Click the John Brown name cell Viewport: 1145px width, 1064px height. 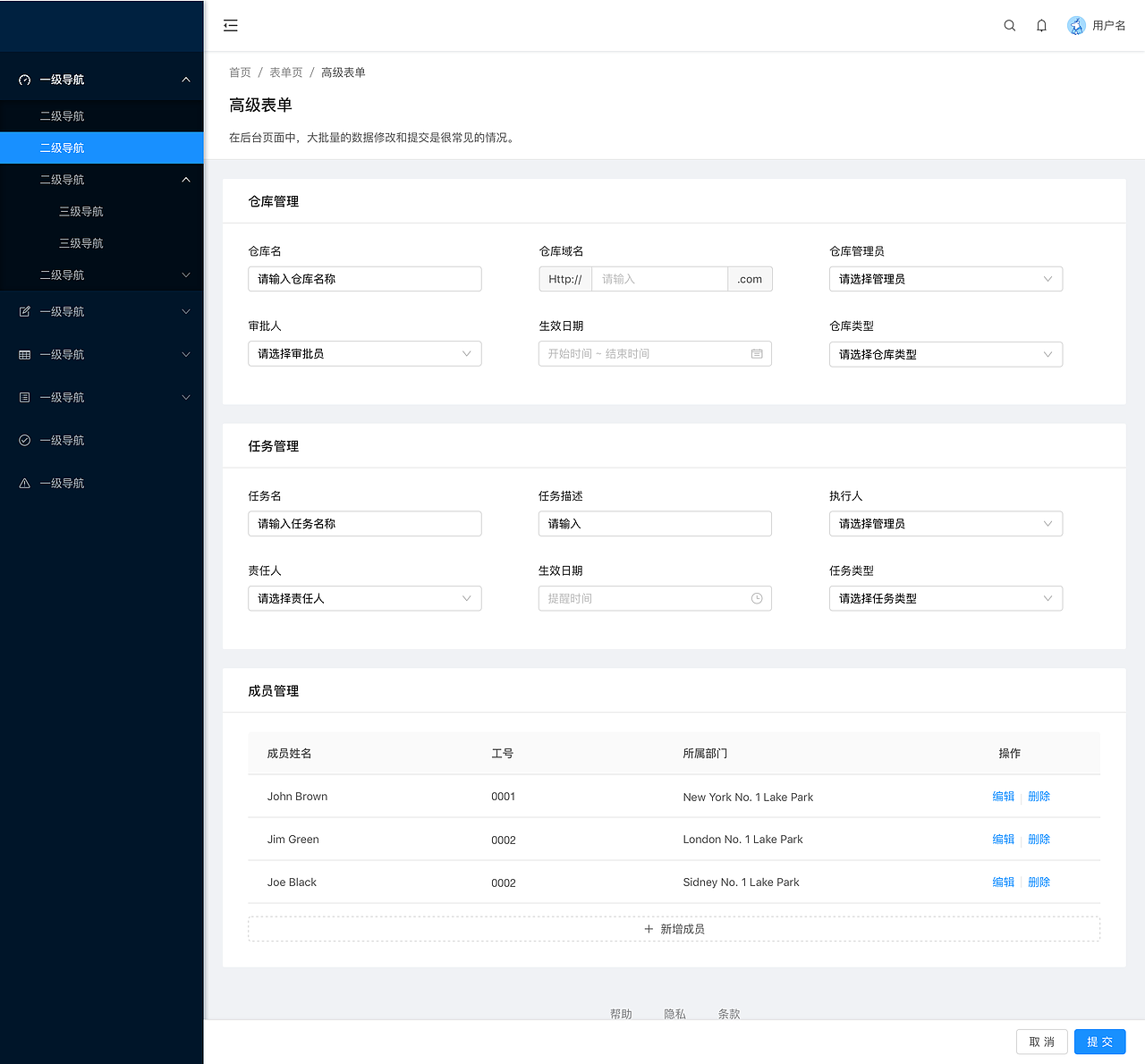click(297, 797)
